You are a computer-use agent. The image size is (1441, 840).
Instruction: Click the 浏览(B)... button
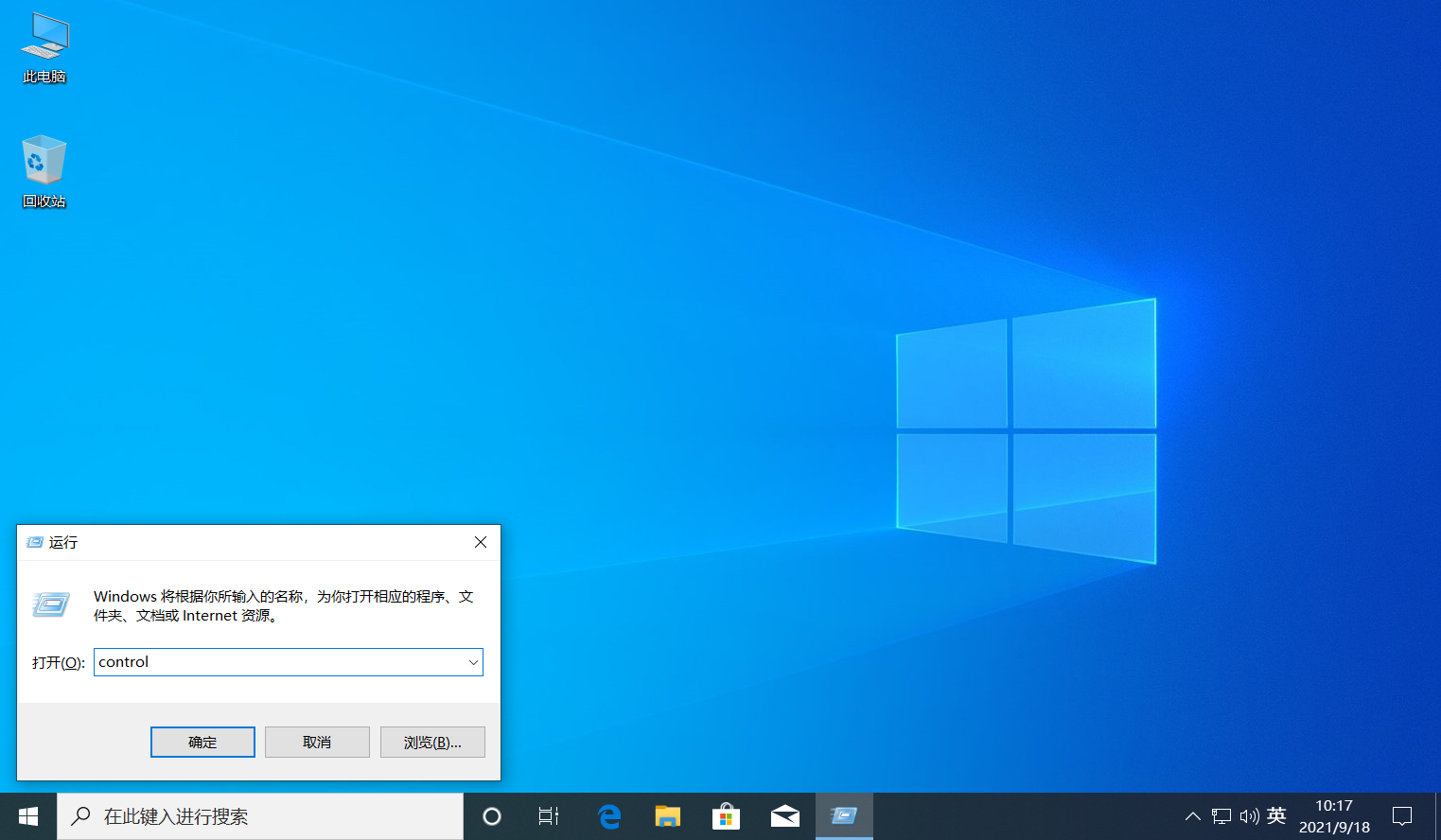tap(432, 743)
